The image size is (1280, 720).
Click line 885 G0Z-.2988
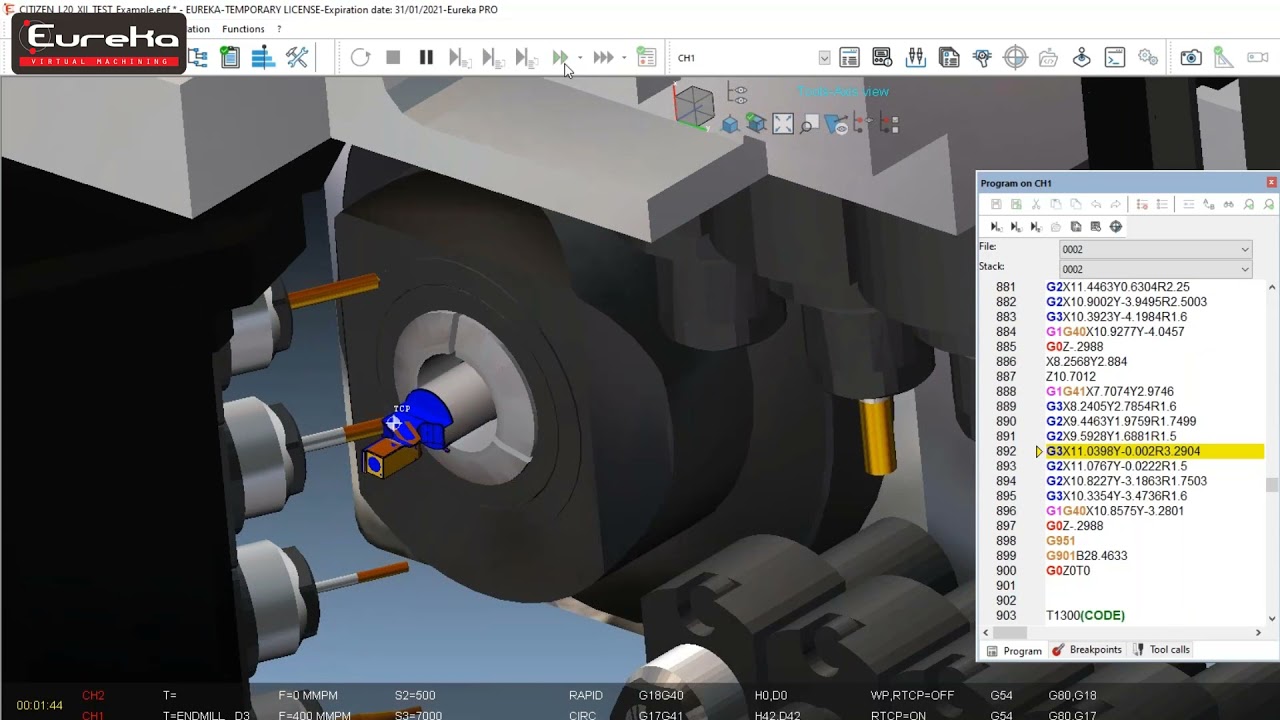[x=1074, y=347]
